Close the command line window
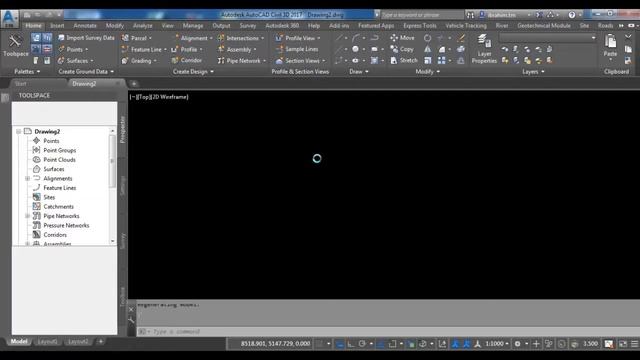The width and height of the screenshot is (640, 360). pyautogui.click(x=131, y=309)
